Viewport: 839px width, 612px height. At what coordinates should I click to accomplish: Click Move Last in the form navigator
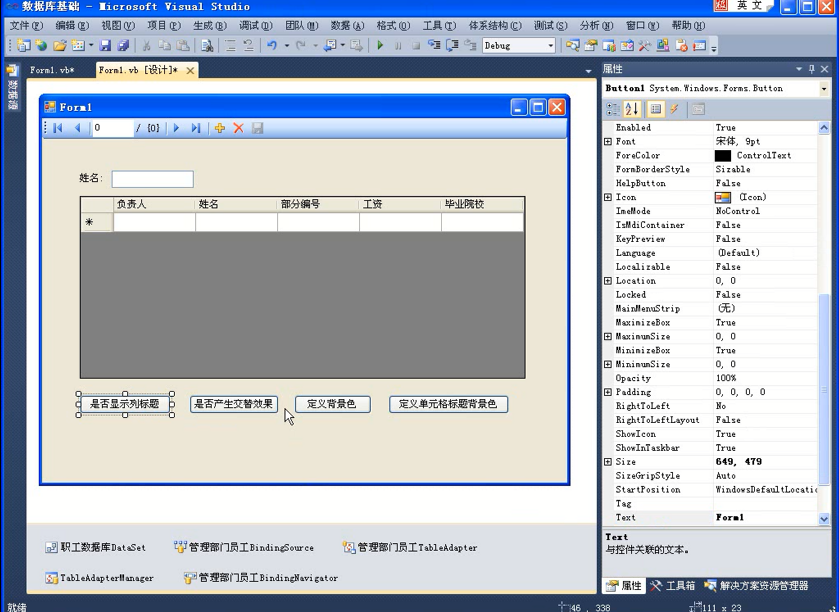tap(196, 128)
